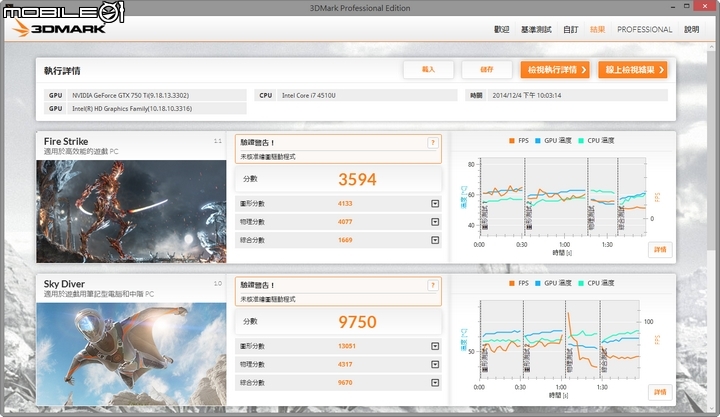Click the Sky Diver preview thumbnail
The width and height of the screenshot is (720, 417).
coord(131,354)
